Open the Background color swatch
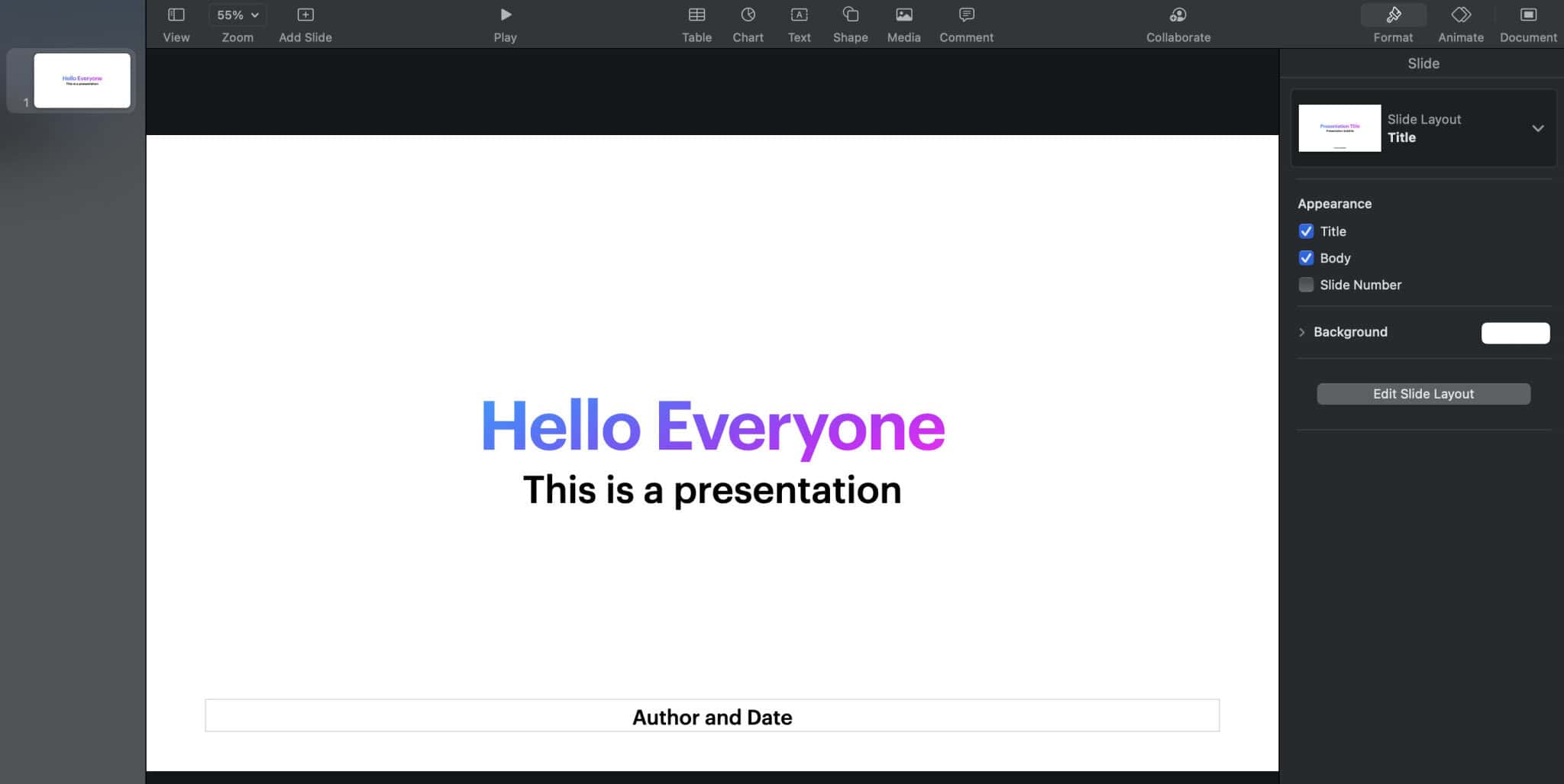This screenshot has width=1564, height=784. tap(1514, 333)
